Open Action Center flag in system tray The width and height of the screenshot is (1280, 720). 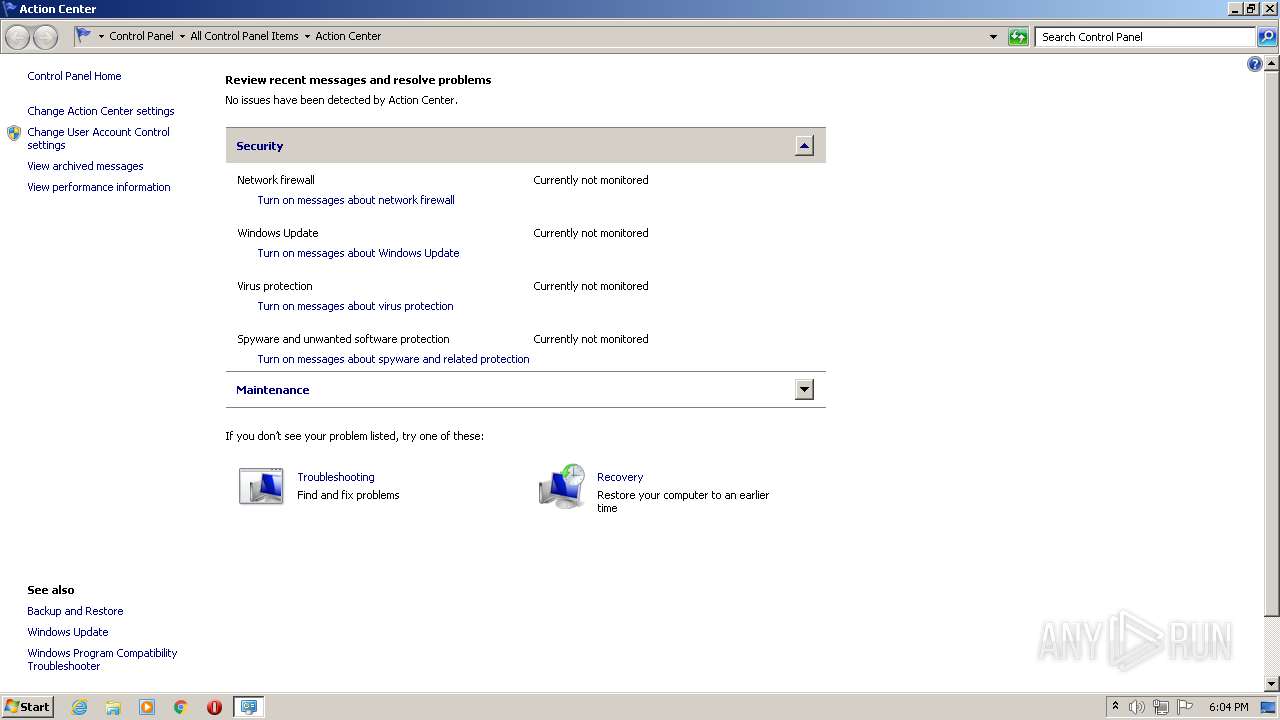point(1185,707)
